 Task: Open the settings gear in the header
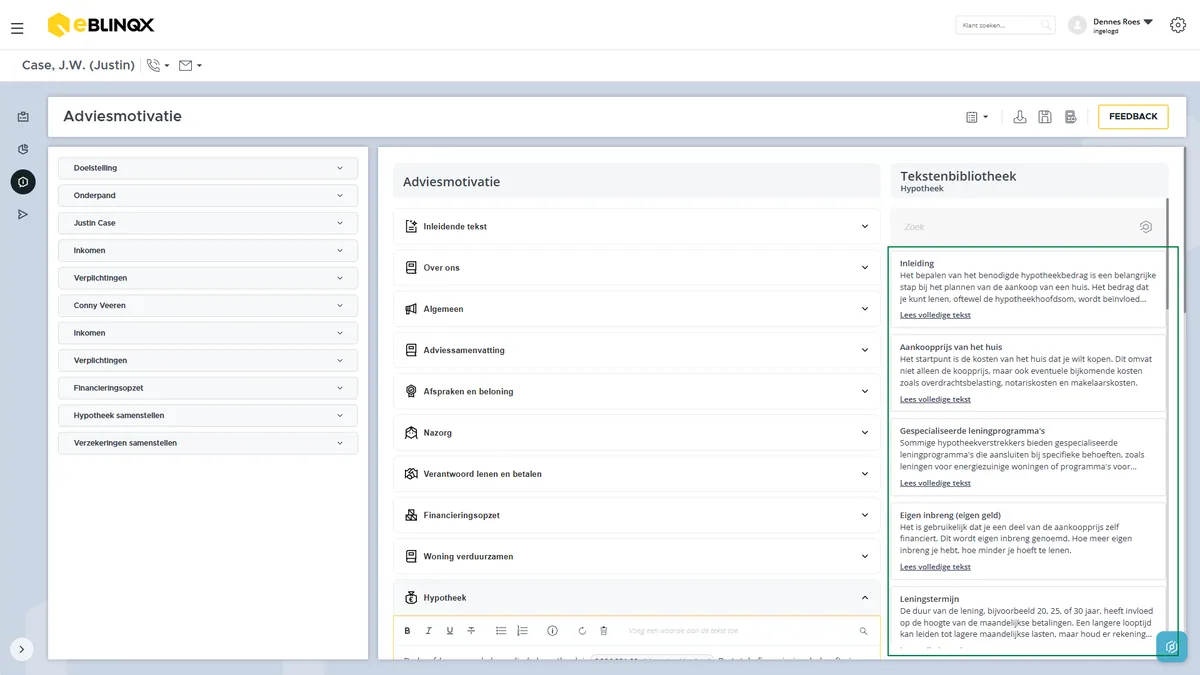click(1177, 26)
